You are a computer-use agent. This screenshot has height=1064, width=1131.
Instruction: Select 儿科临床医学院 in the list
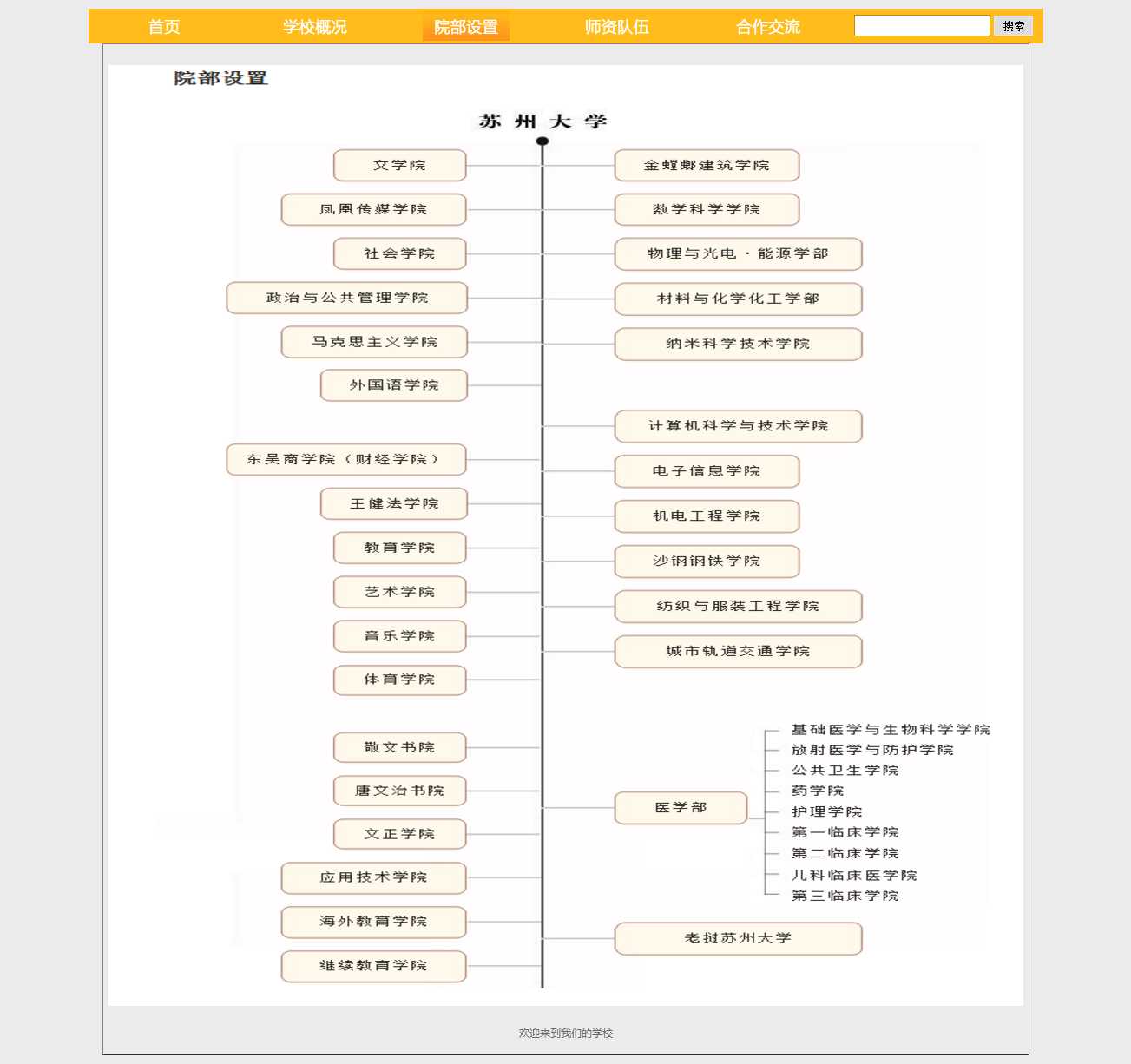[853, 875]
